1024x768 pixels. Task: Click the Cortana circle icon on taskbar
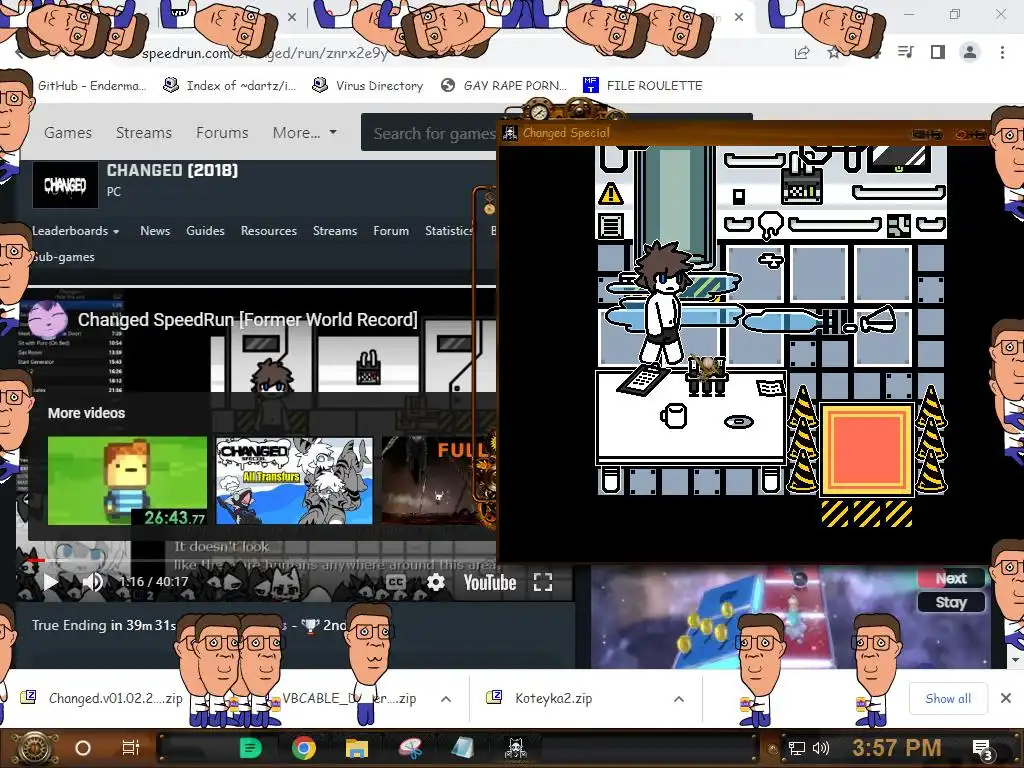[x=83, y=748]
